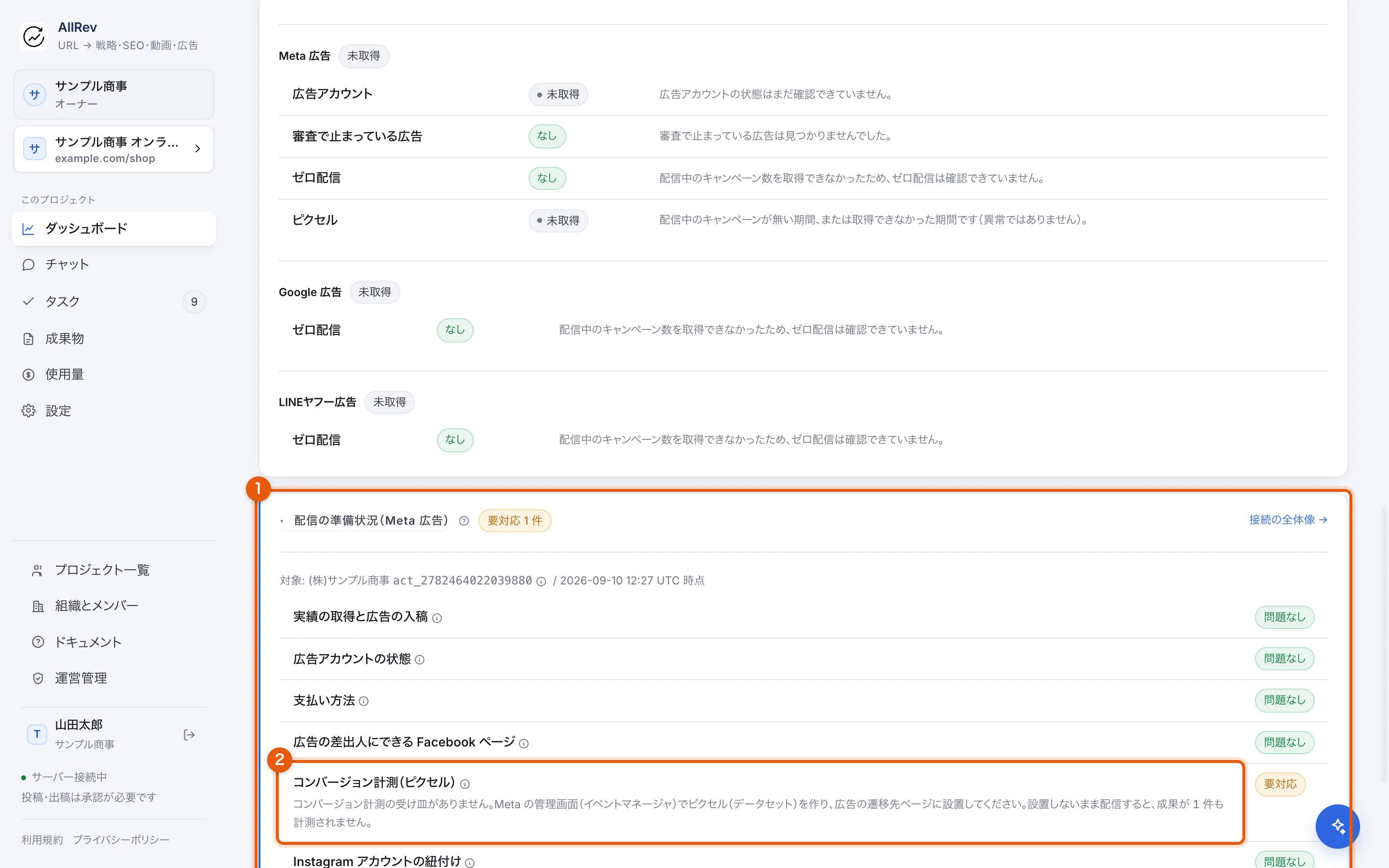The image size is (1389, 868).
Task: Click the ドキュメント help icon
Action: 38,642
